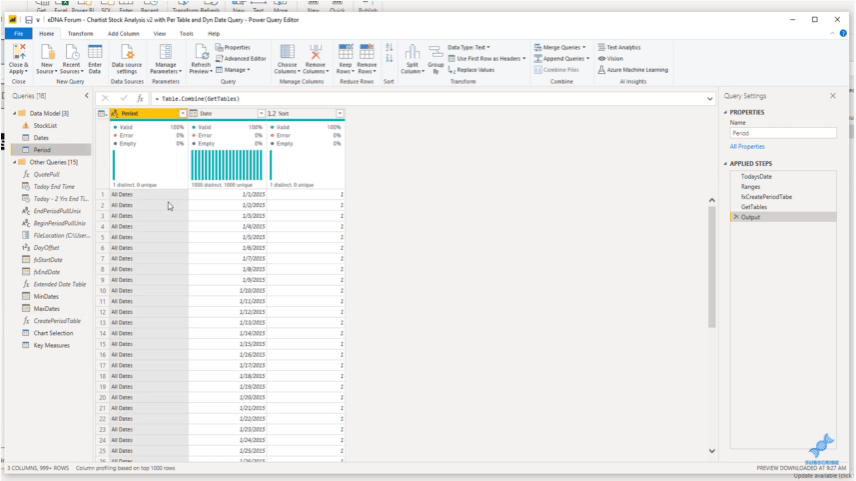Image resolution: width=856 pixels, height=481 pixels.
Task: Click the Refresh Preview icon
Action: pyautogui.click(x=200, y=52)
